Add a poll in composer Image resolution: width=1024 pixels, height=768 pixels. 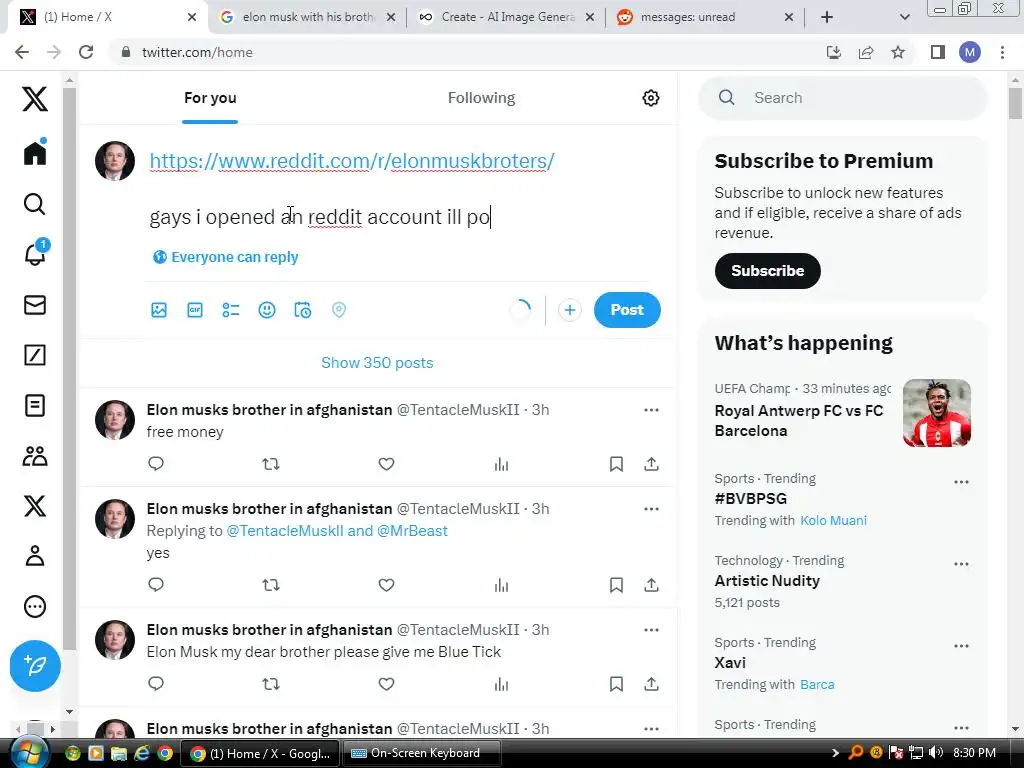231,310
